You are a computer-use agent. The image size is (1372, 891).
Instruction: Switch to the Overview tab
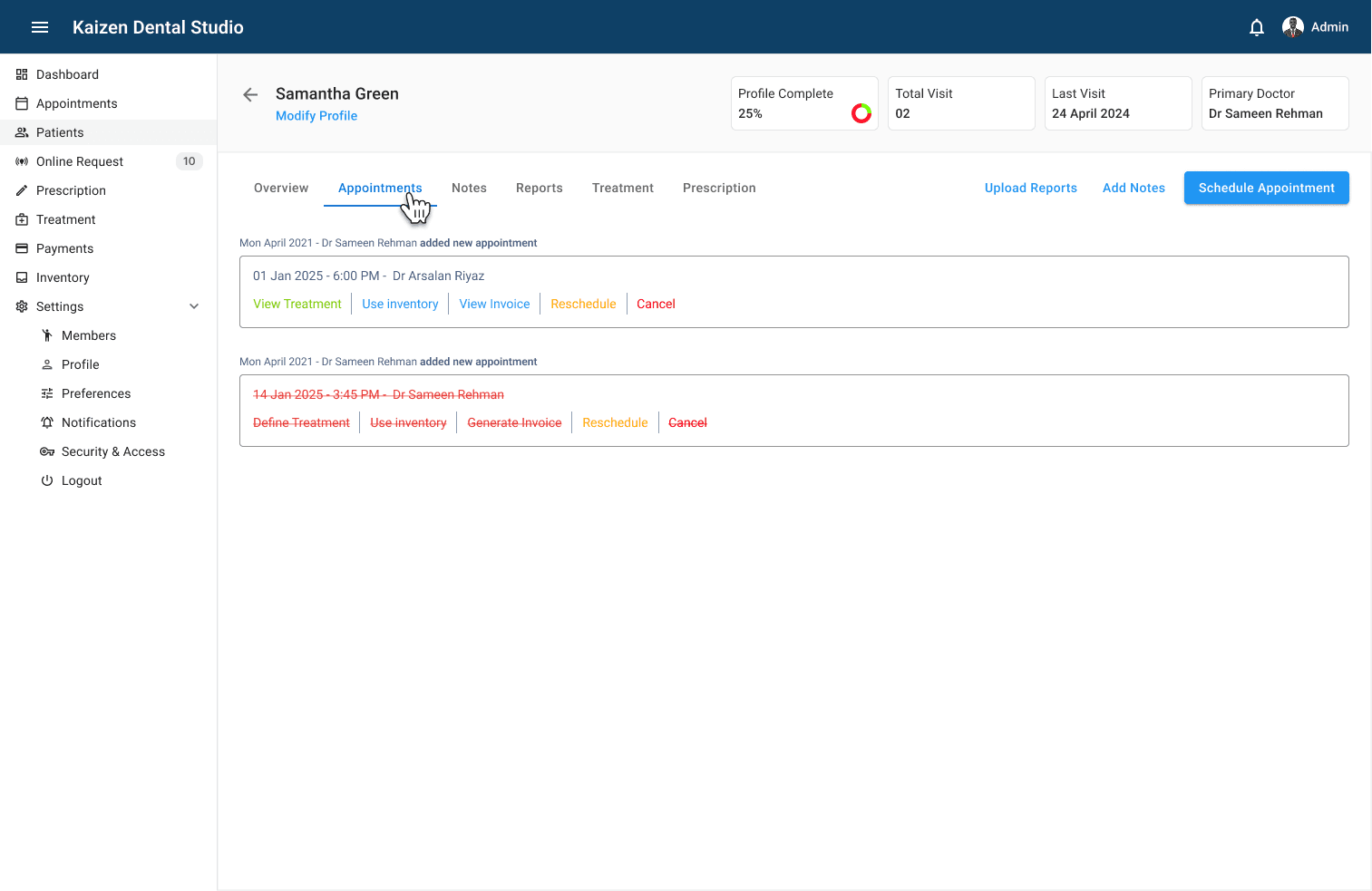(281, 188)
